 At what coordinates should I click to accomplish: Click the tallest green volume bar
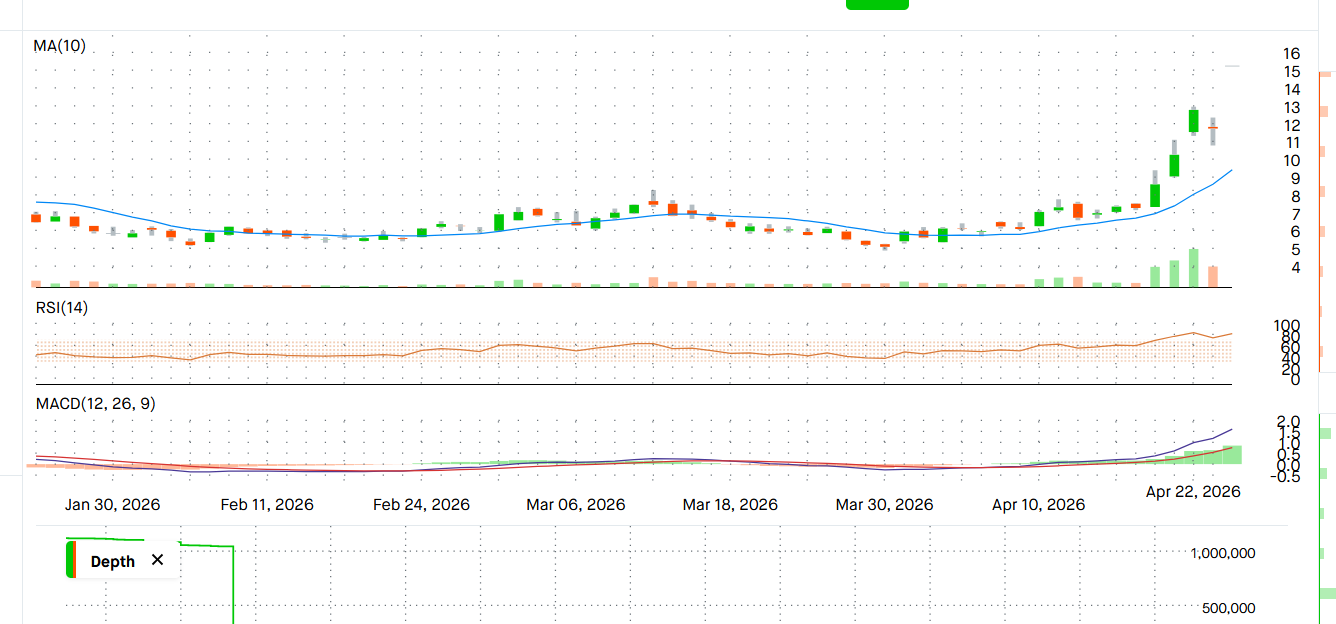point(1193,268)
